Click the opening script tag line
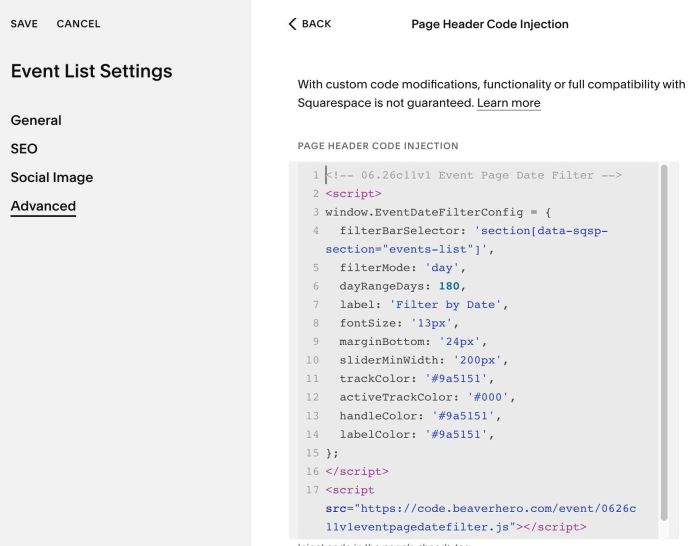700x546 pixels. (354, 194)
